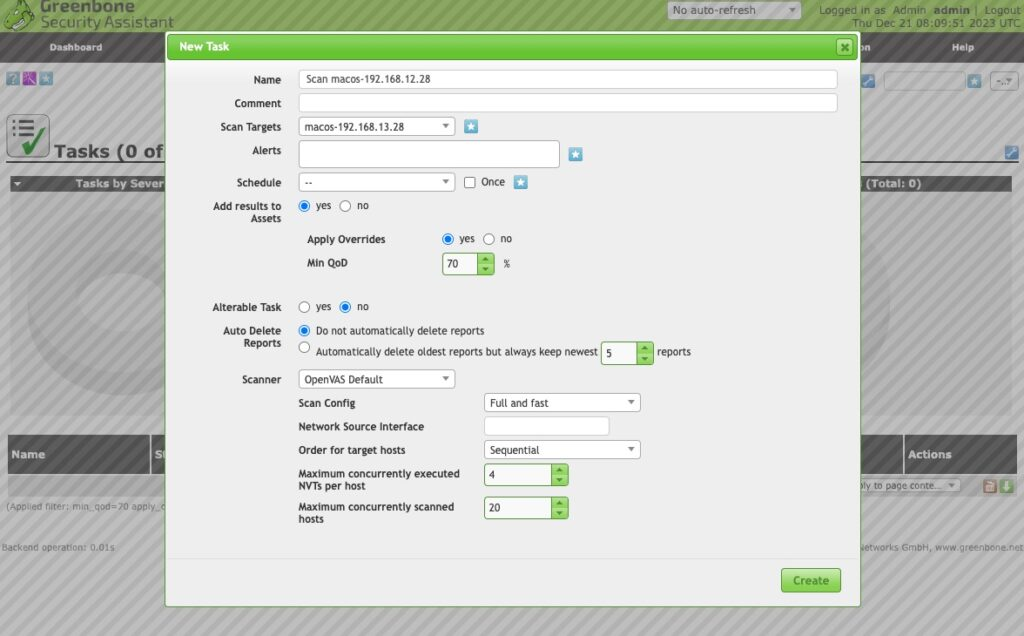The image size is (1024, 636).
Task: Open help icon in Tasks page toolbar
Action: (x=12, y=78)
